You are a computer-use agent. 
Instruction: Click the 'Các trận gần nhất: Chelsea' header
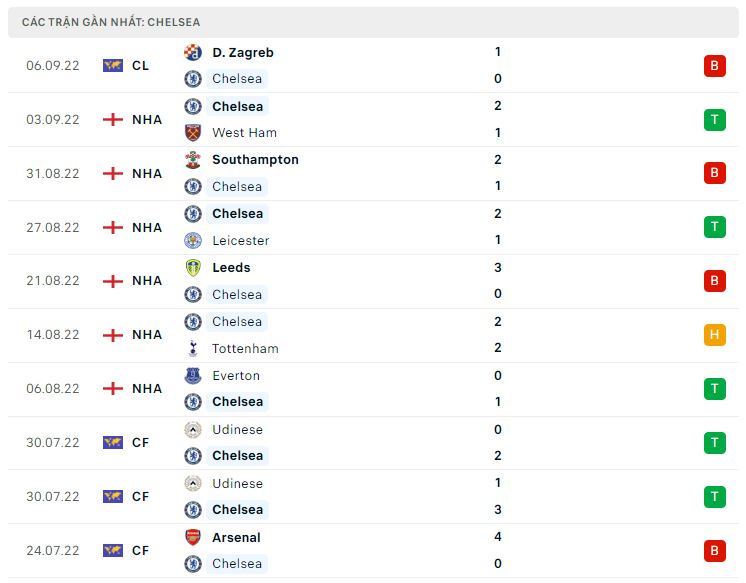click(110, 22)
